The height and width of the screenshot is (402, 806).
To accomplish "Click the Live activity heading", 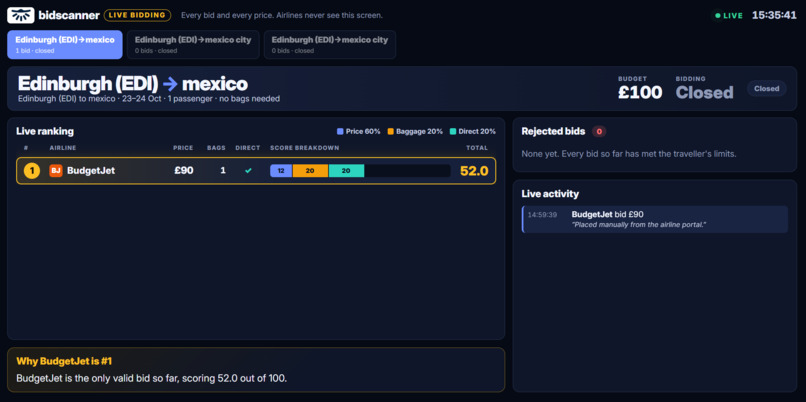I will 550,194.
